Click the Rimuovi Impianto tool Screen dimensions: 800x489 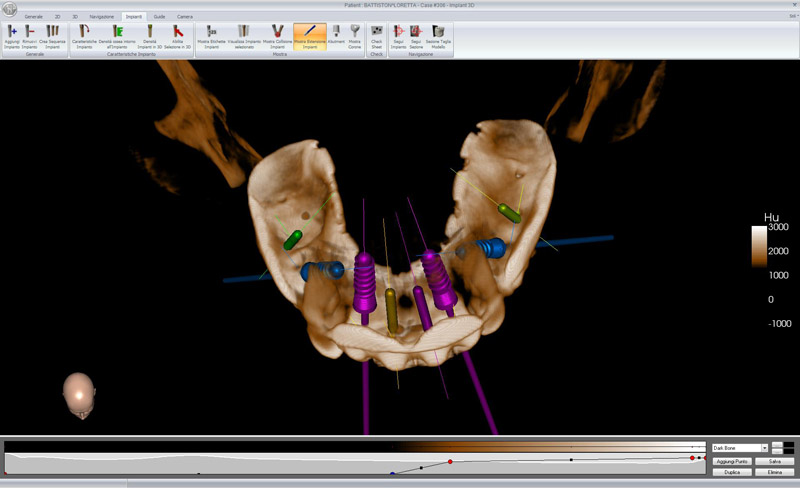(30, 36)
